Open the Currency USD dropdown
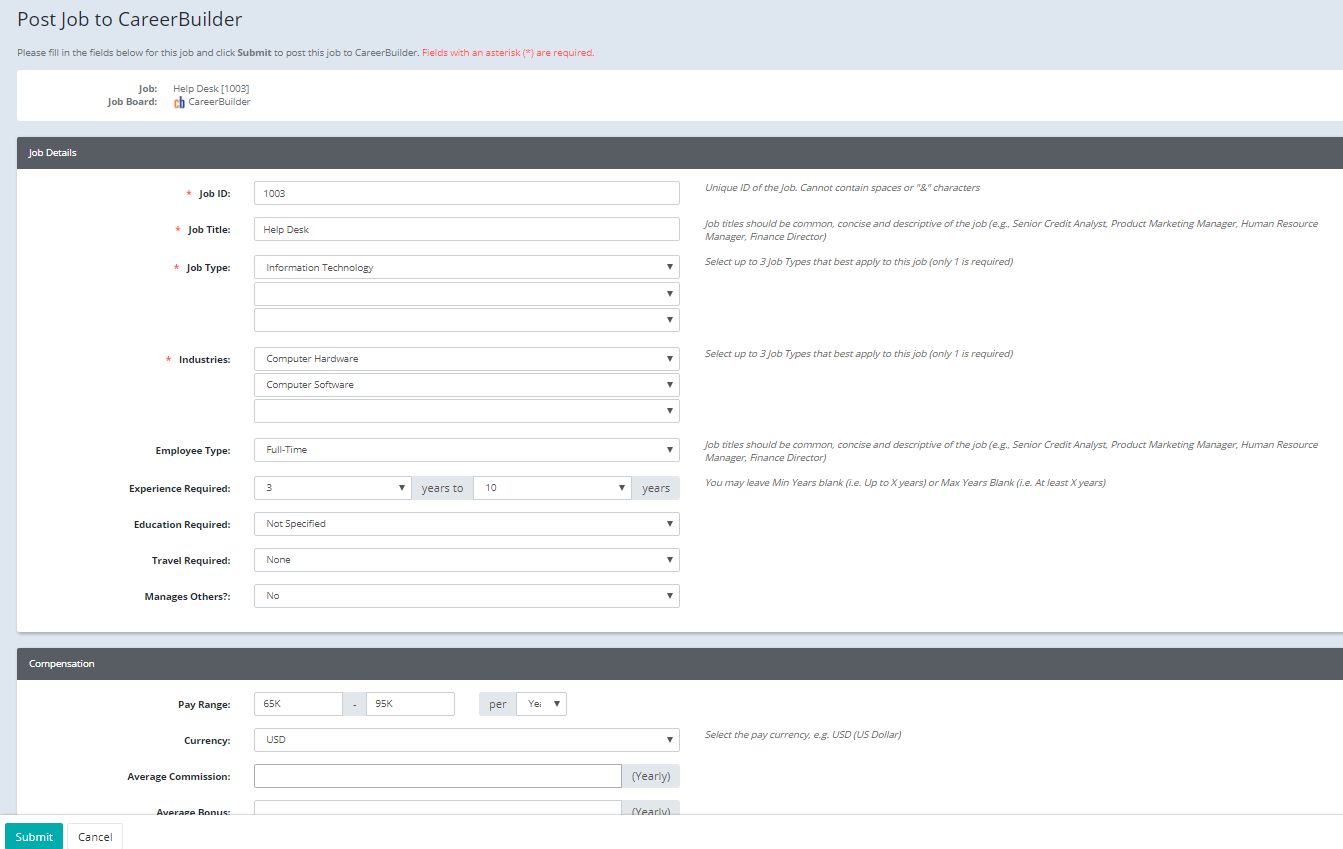This screenshot has height=849, width=1343. [466, 740]
